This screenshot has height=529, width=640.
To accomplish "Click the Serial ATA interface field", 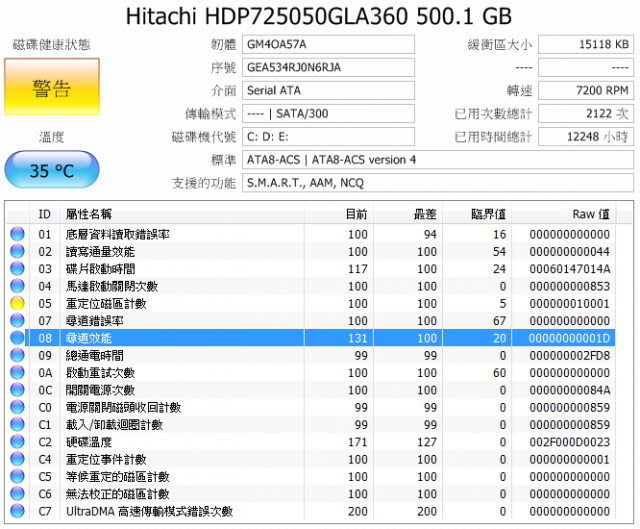I will point(328,90).
